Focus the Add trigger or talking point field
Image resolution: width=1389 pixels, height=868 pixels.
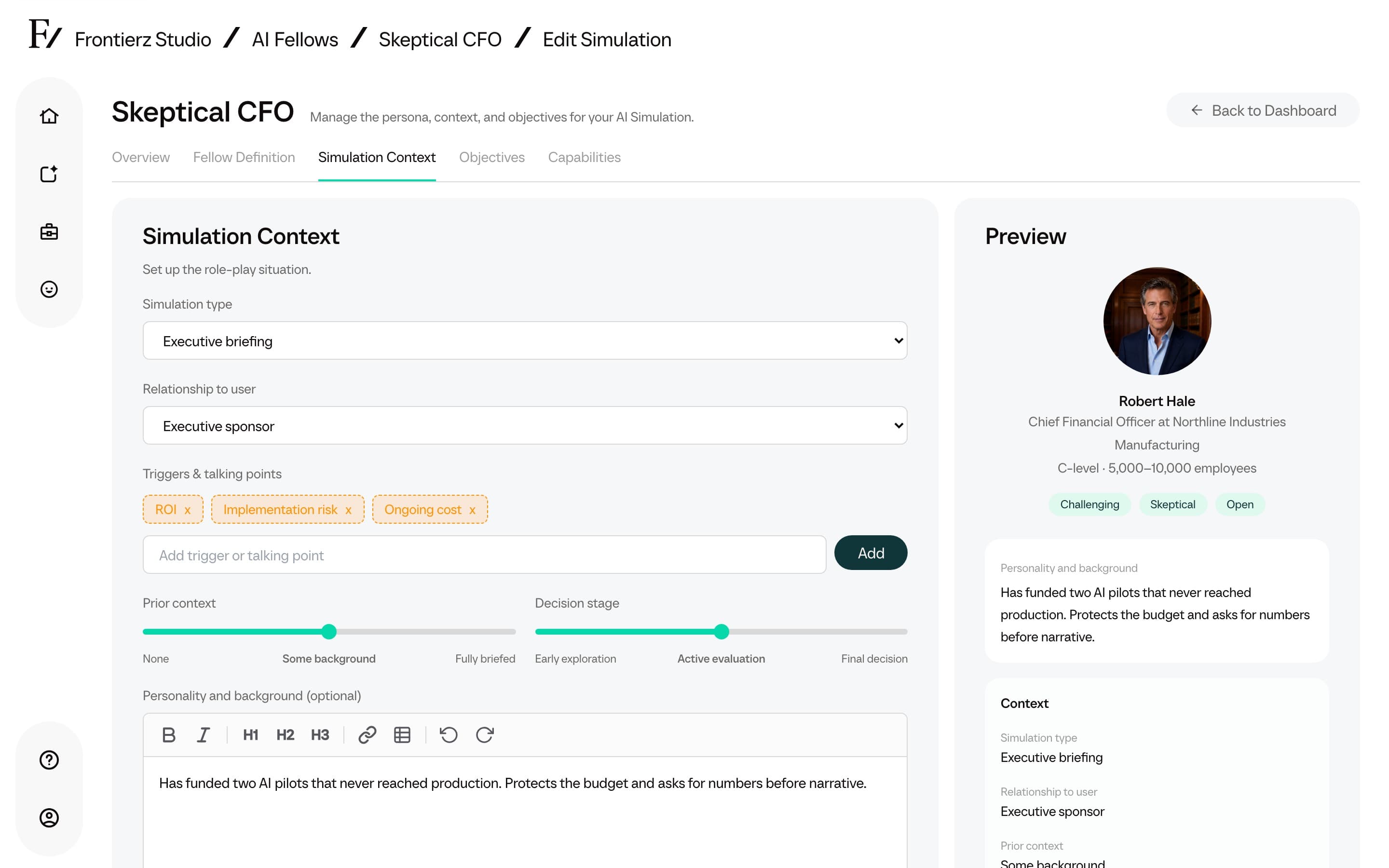pyautogui.click(x=484, y=555)
